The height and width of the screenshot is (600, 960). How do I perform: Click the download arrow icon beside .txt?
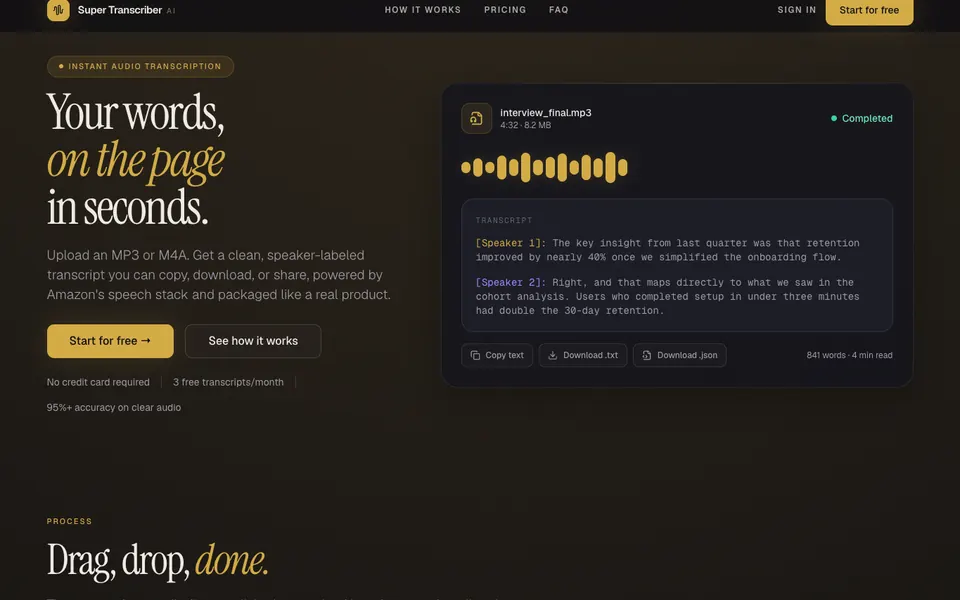pyautogui.click(x=552, y=355)
